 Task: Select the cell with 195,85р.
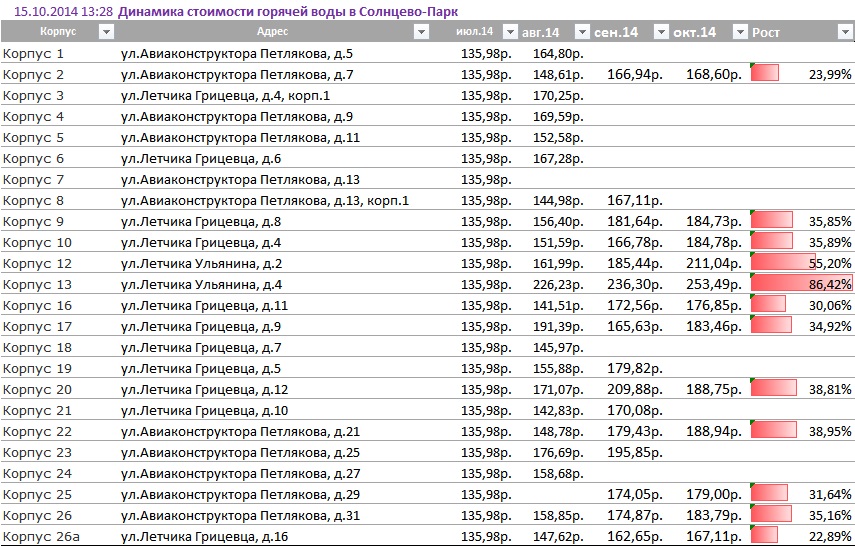635,452
